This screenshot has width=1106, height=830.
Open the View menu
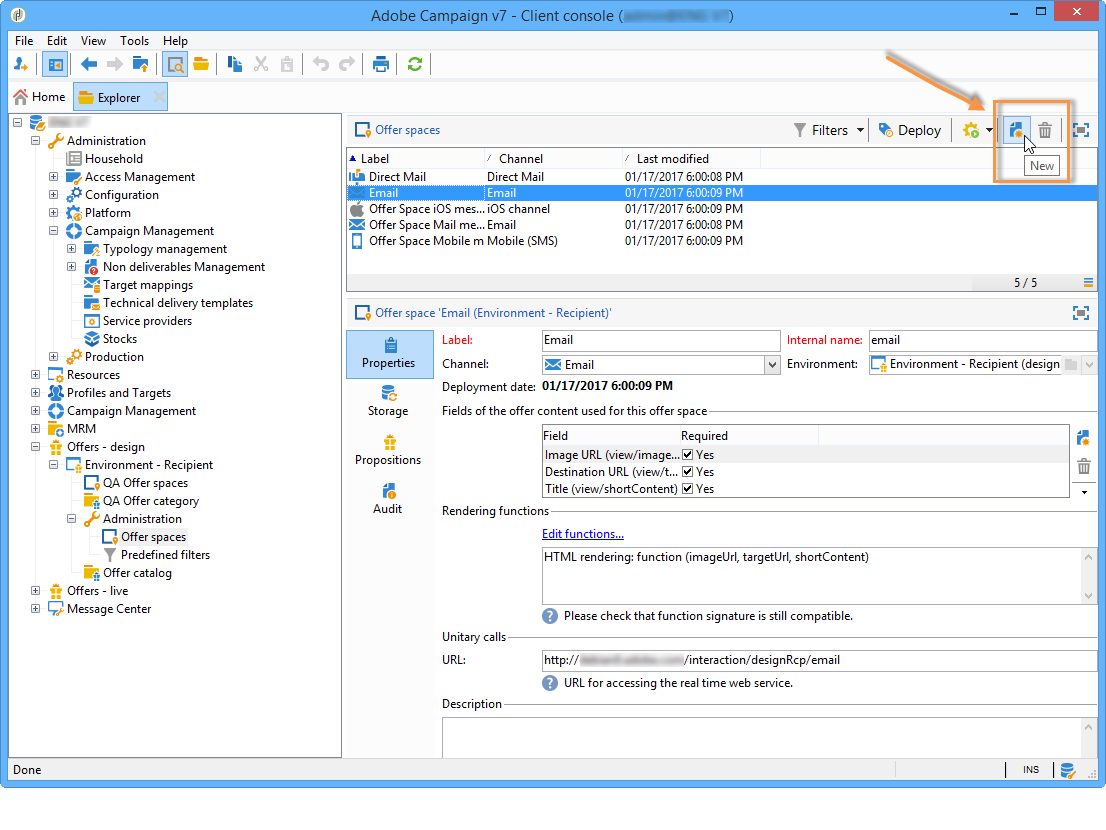(x=93, y=41)
